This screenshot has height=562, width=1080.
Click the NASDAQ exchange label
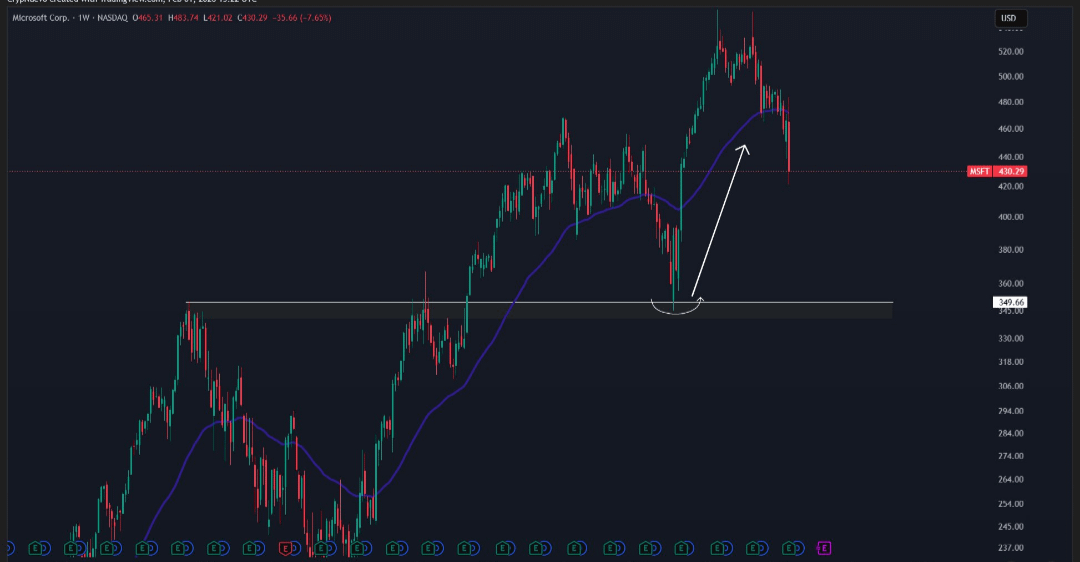111,18
